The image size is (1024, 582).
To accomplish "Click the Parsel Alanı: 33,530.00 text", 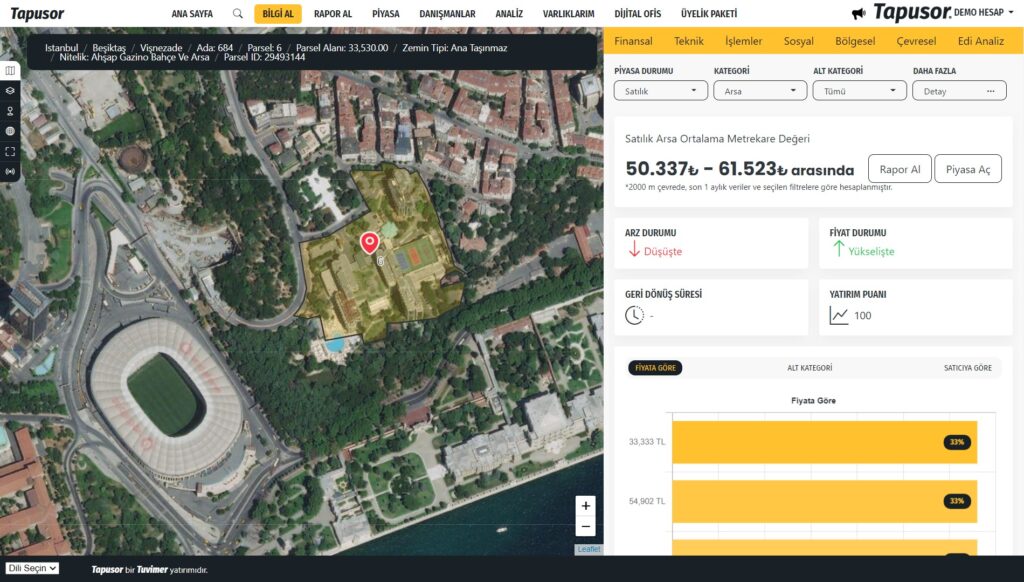I will point(342,48).
